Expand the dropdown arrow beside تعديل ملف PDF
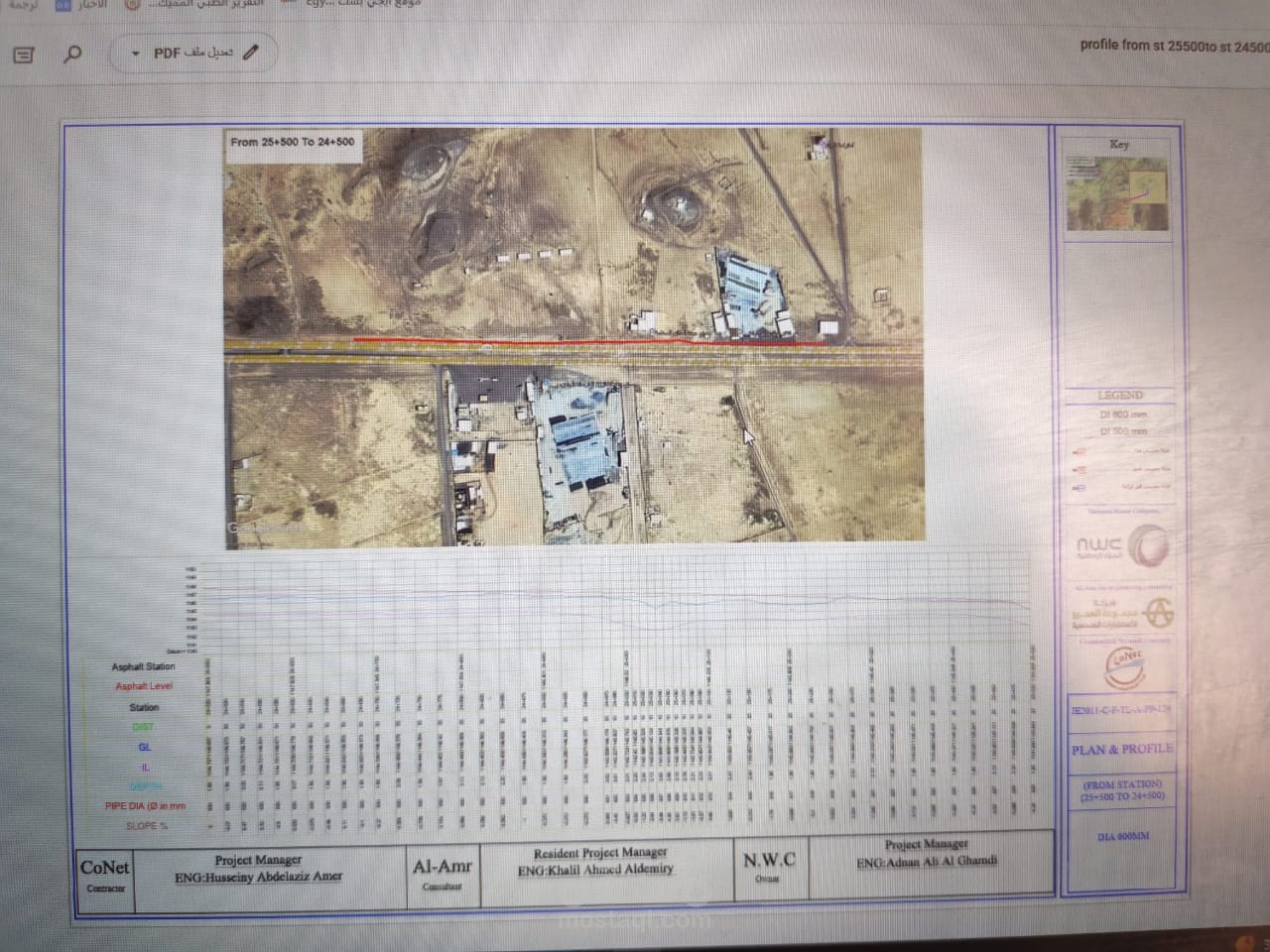The image size is (1270, 952). [136, 54]
